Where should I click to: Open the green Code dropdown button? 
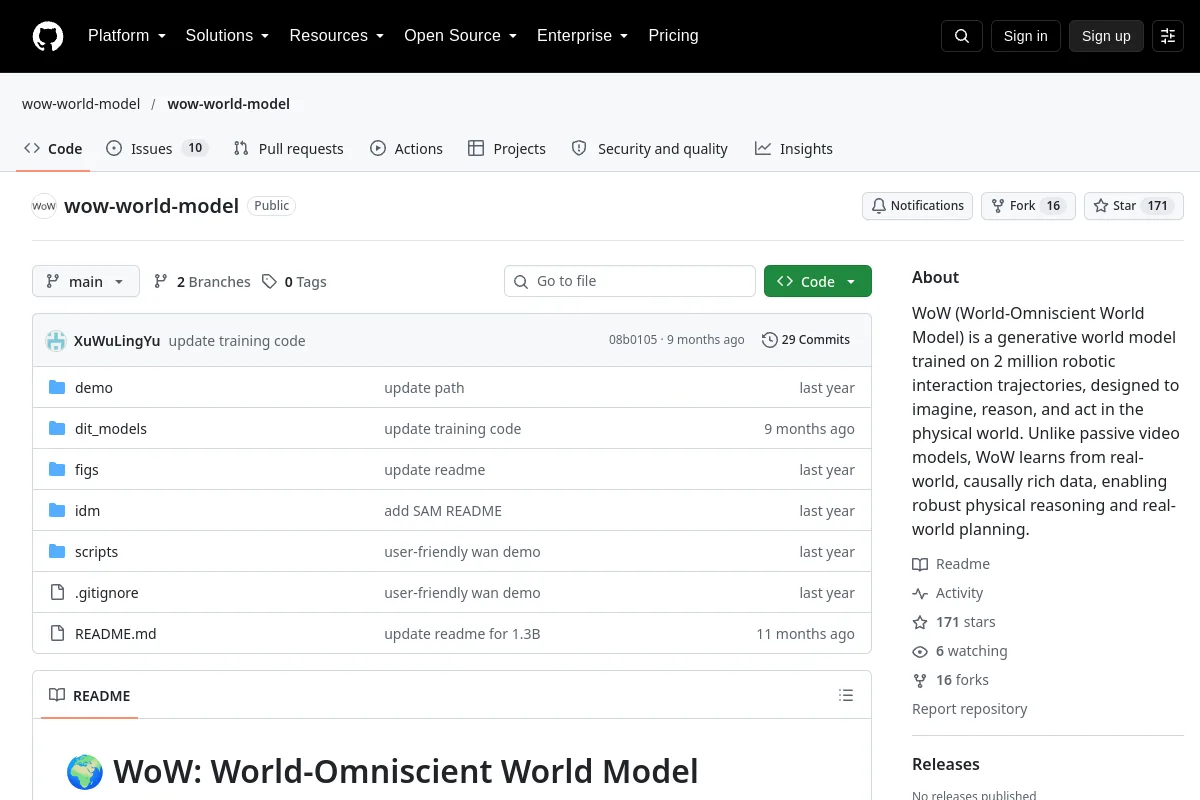point(818,281)
